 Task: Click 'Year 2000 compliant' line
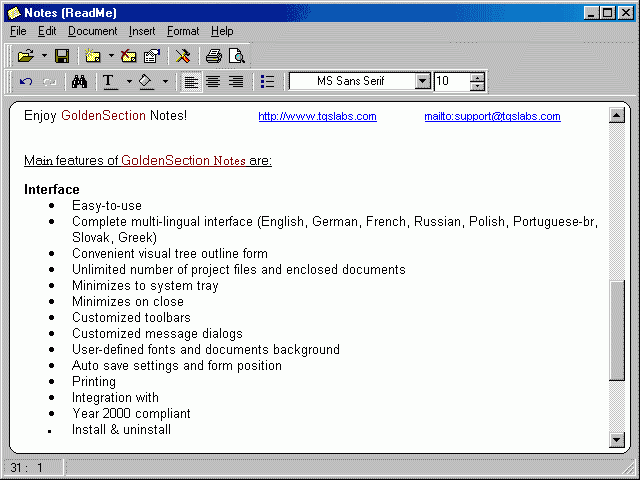pos(131,413)
